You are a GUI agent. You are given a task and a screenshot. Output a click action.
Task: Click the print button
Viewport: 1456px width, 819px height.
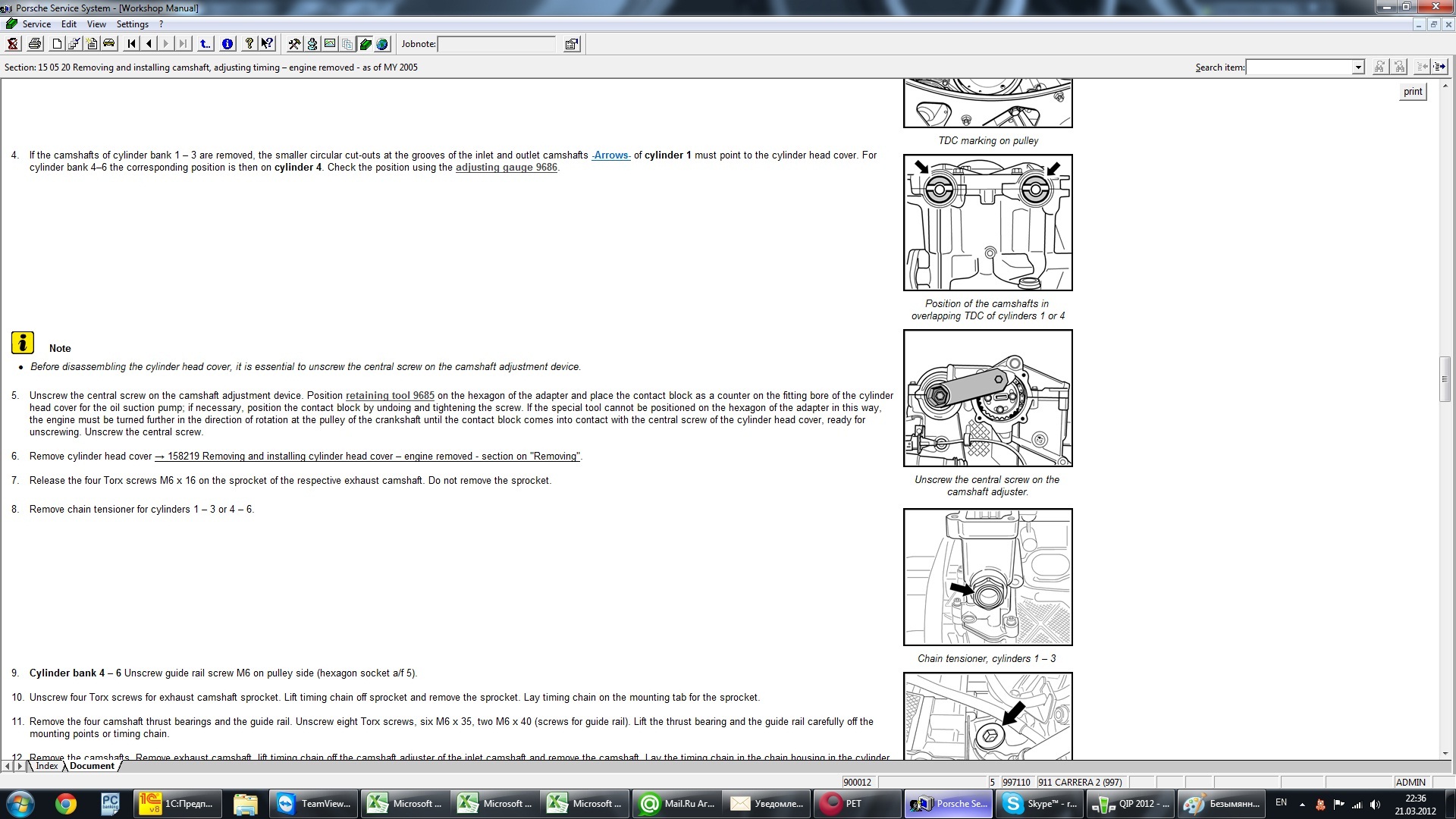coord(1413,92)
